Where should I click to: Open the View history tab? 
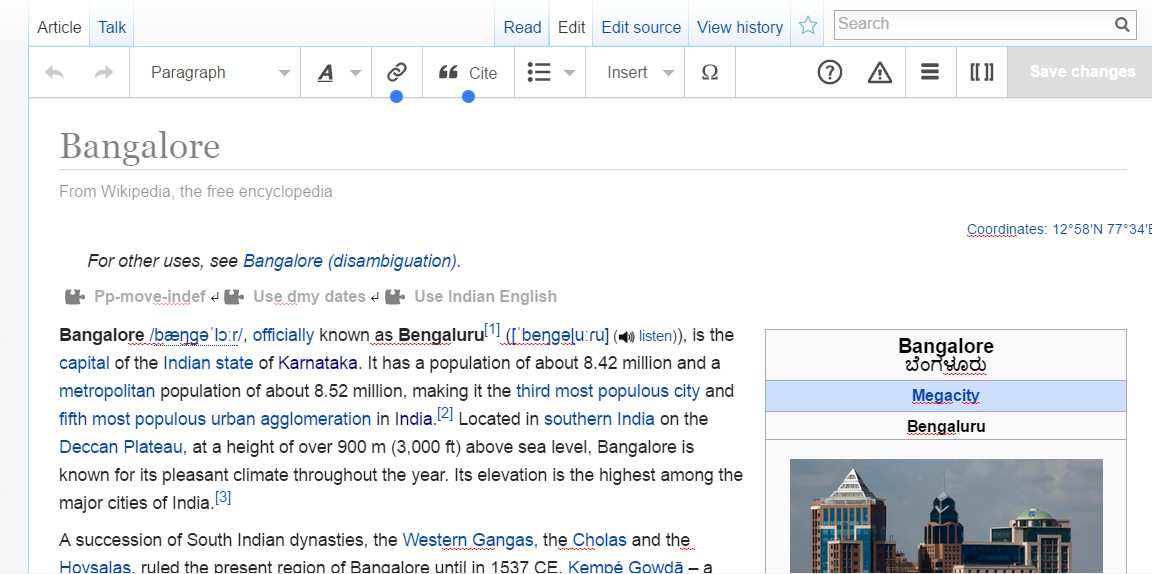(x=739, y=27)
